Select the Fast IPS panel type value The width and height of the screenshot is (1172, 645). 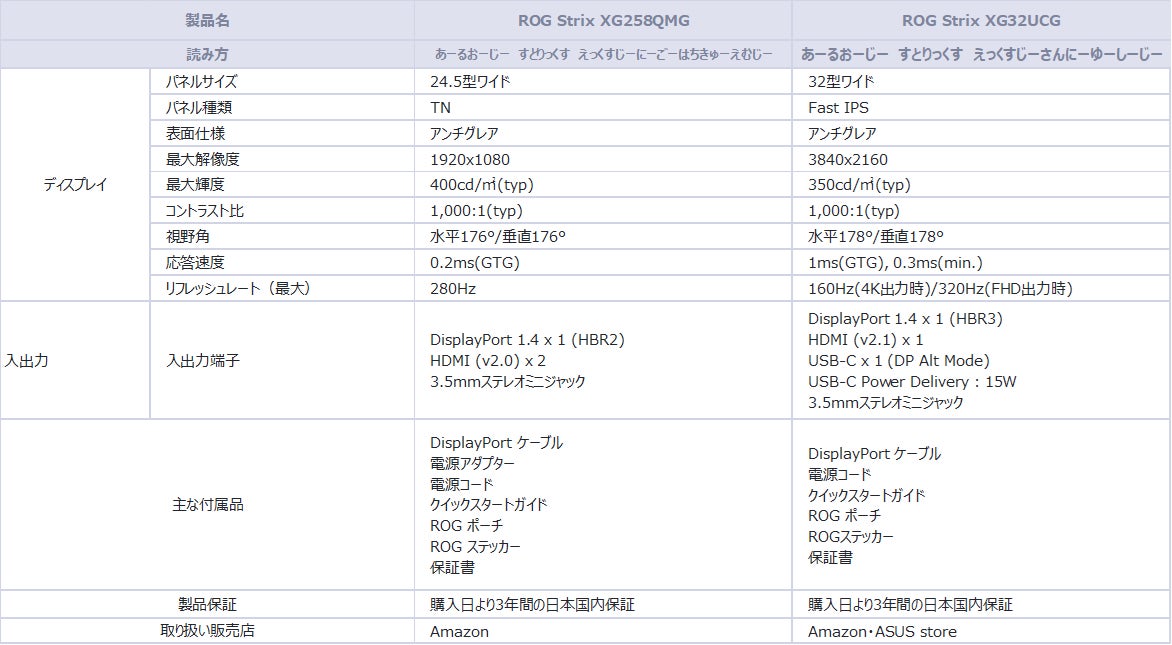tap(839, 108)
